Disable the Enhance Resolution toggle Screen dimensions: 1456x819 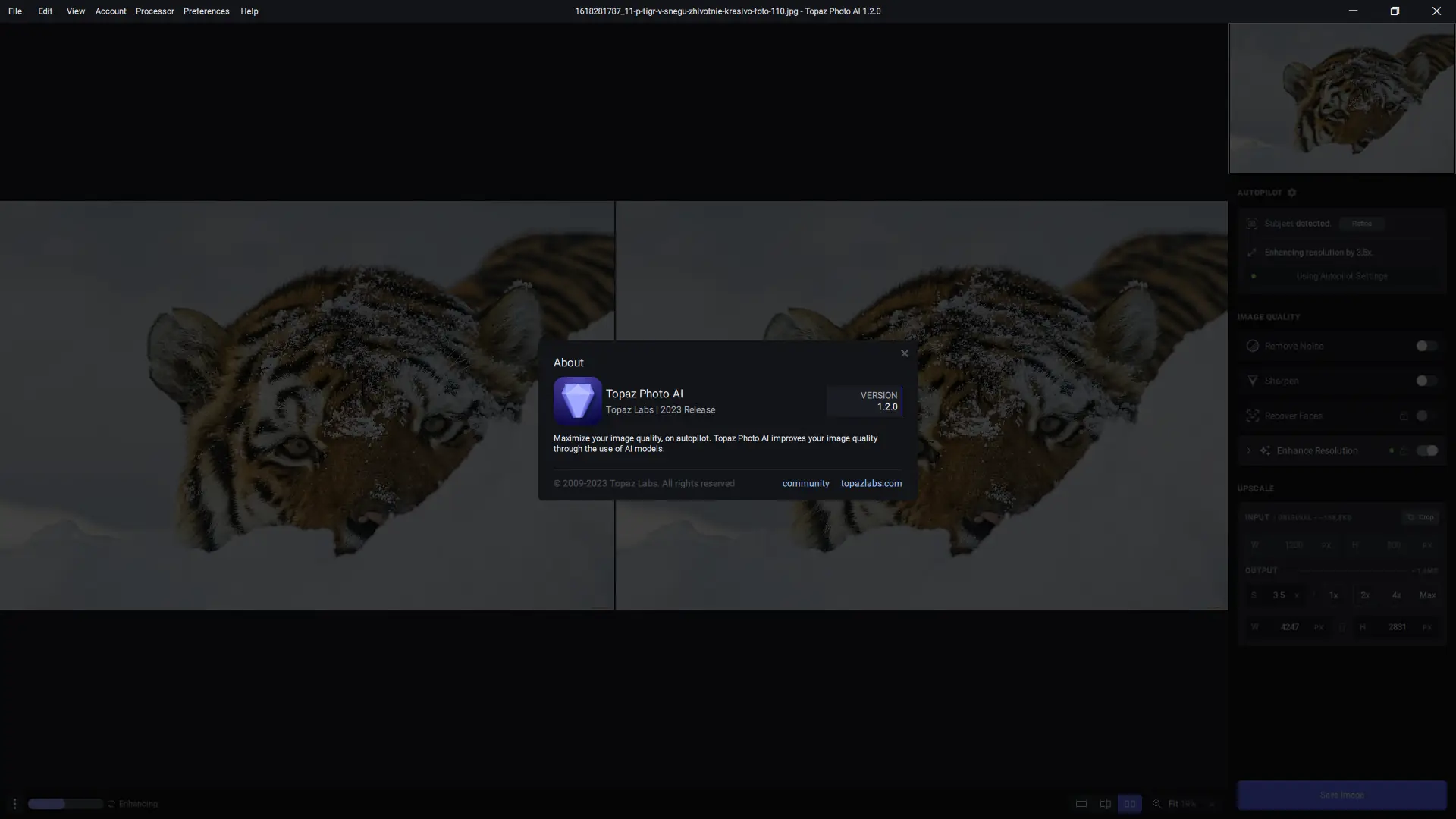coord(1426,450)
